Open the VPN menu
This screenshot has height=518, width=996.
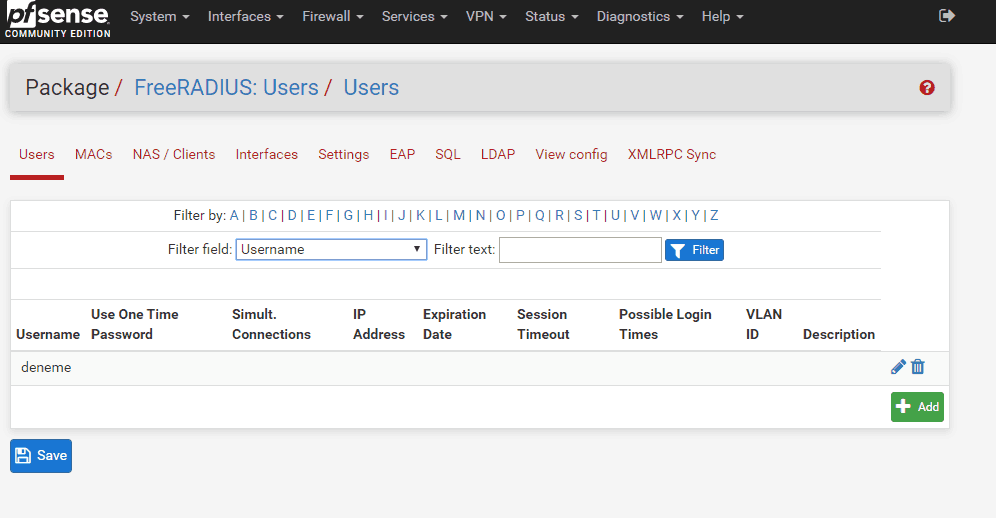click(486, 17)
